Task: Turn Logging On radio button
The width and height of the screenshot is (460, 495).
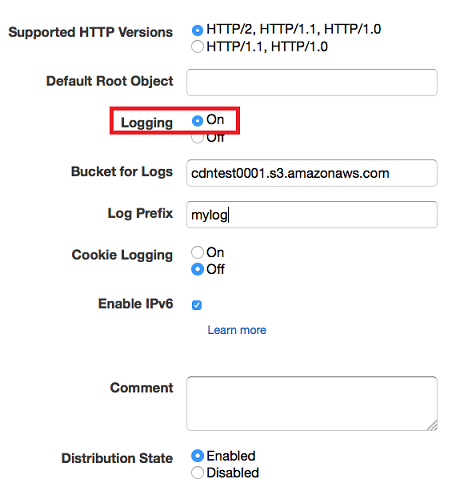Action: pyautogui.click(x=197, y=120)
